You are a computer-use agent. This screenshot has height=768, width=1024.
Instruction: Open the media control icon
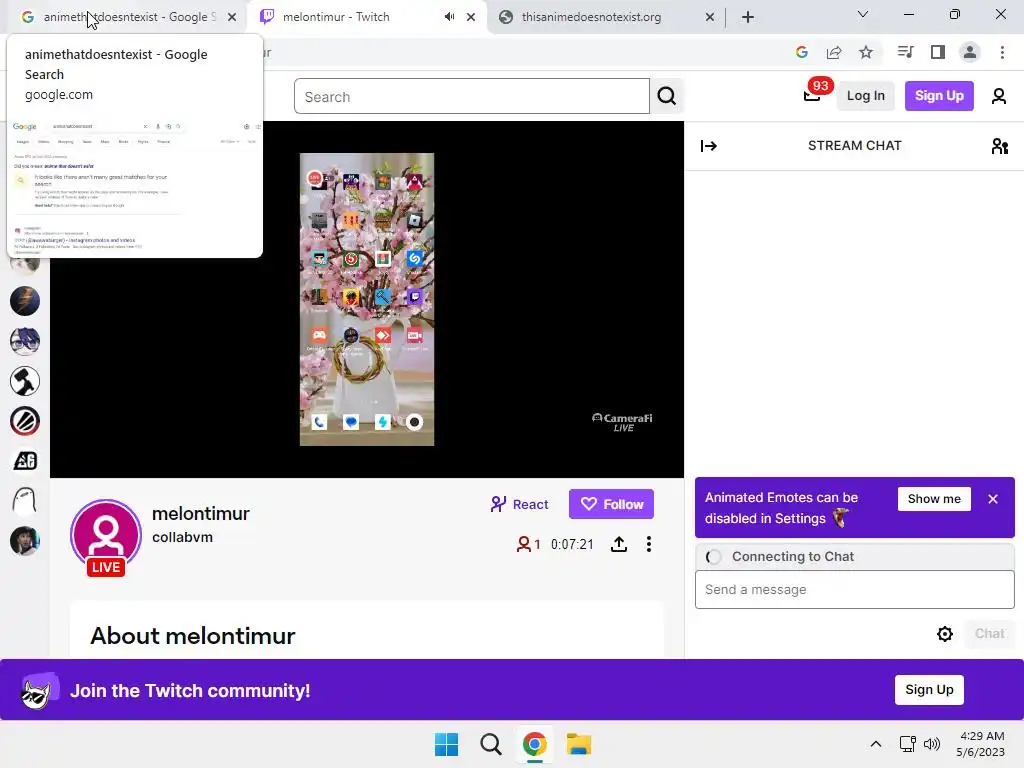tap(905, 52)
